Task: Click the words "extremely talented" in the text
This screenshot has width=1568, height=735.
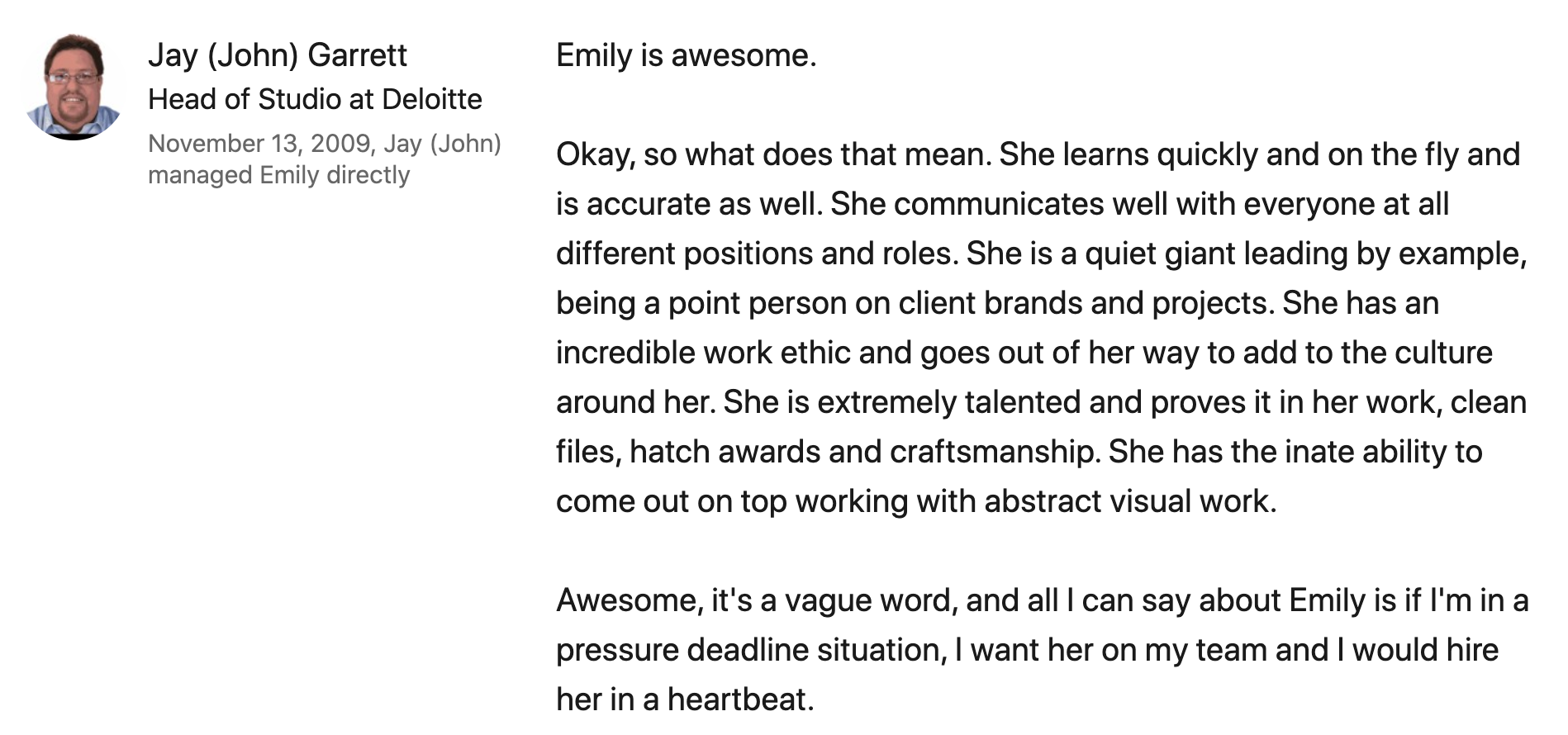Action: tap(948, 402)
